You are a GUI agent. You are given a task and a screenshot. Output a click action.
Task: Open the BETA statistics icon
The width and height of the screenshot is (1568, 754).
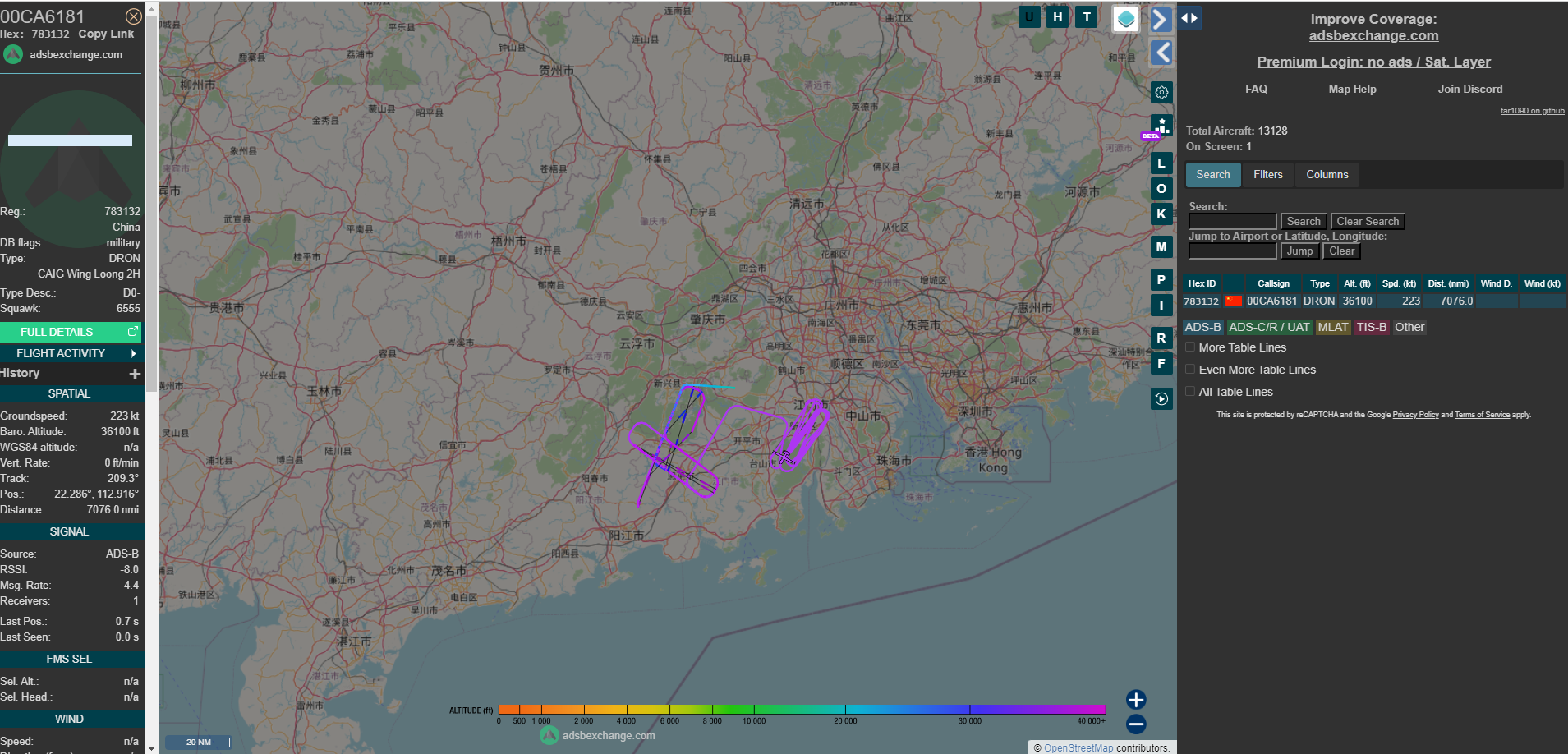click(1161, 126)
